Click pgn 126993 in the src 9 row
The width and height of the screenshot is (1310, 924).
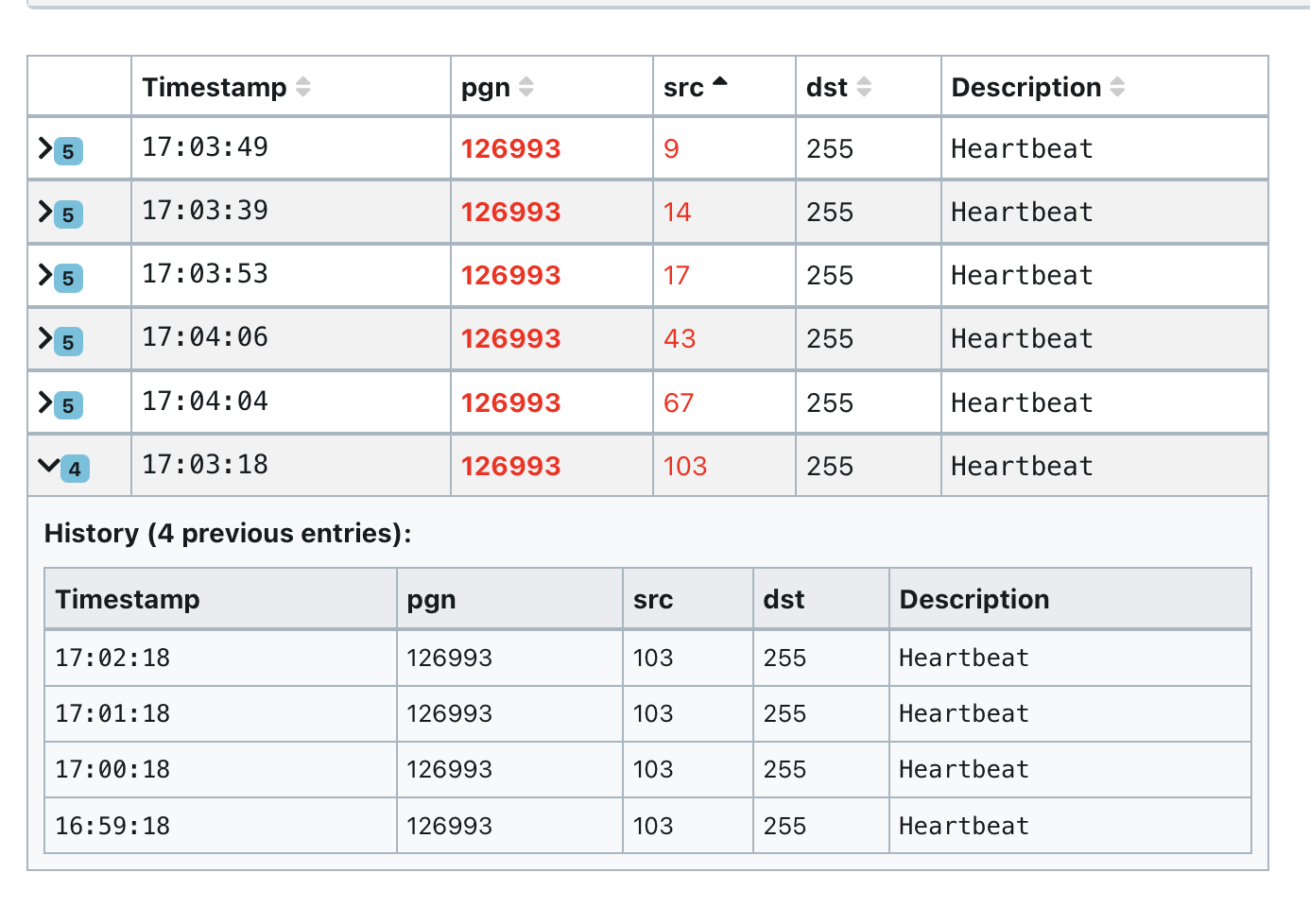(510, 148)
